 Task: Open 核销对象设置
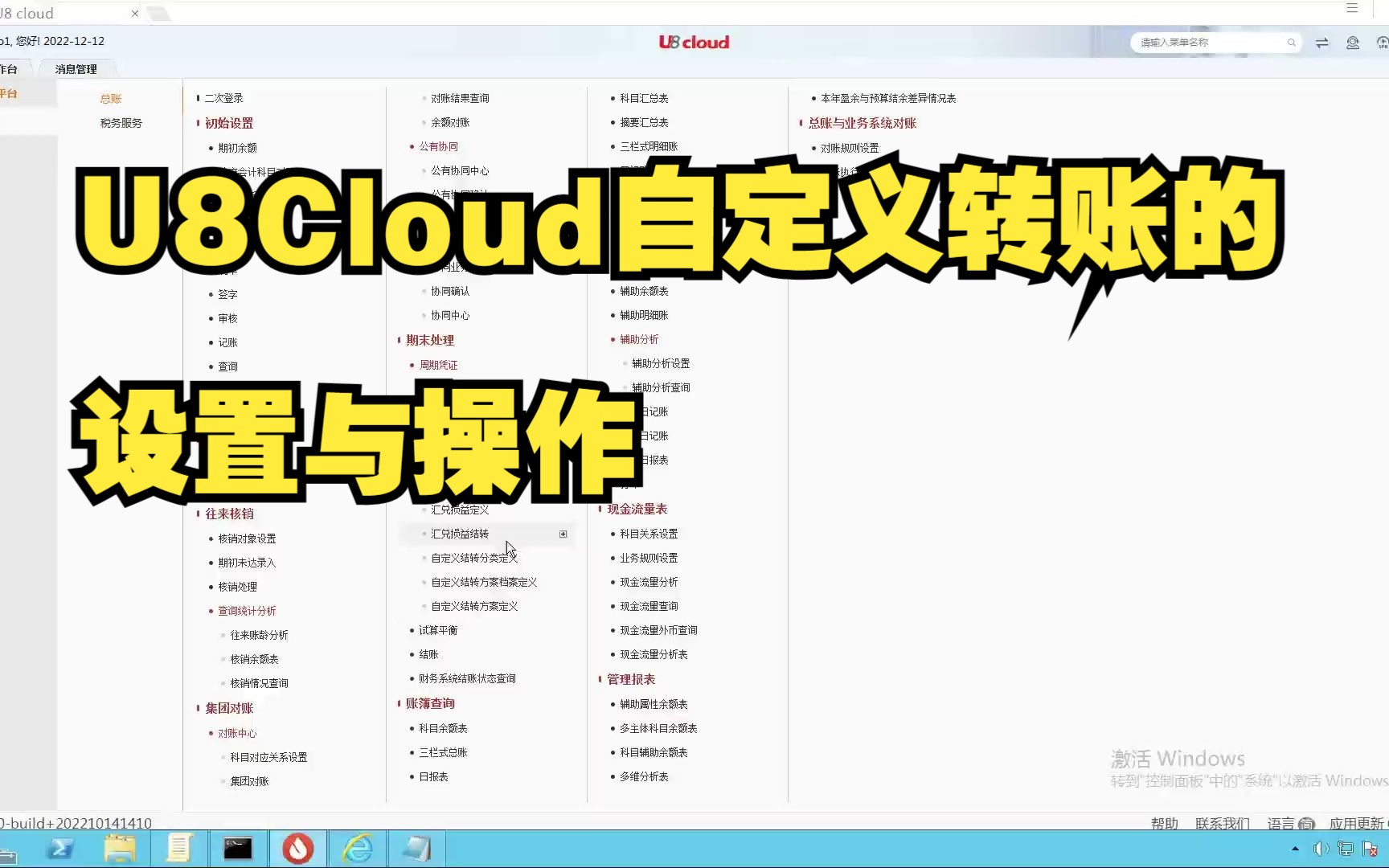[247, 538]
